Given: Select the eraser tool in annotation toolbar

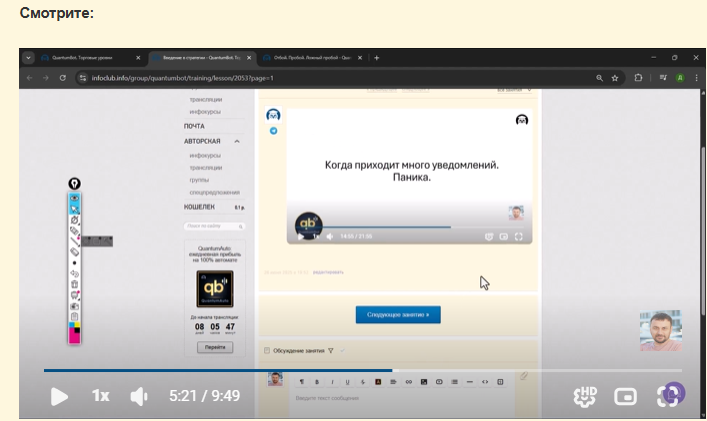Looking at the screenshot, I should click(x=74, y=252).
